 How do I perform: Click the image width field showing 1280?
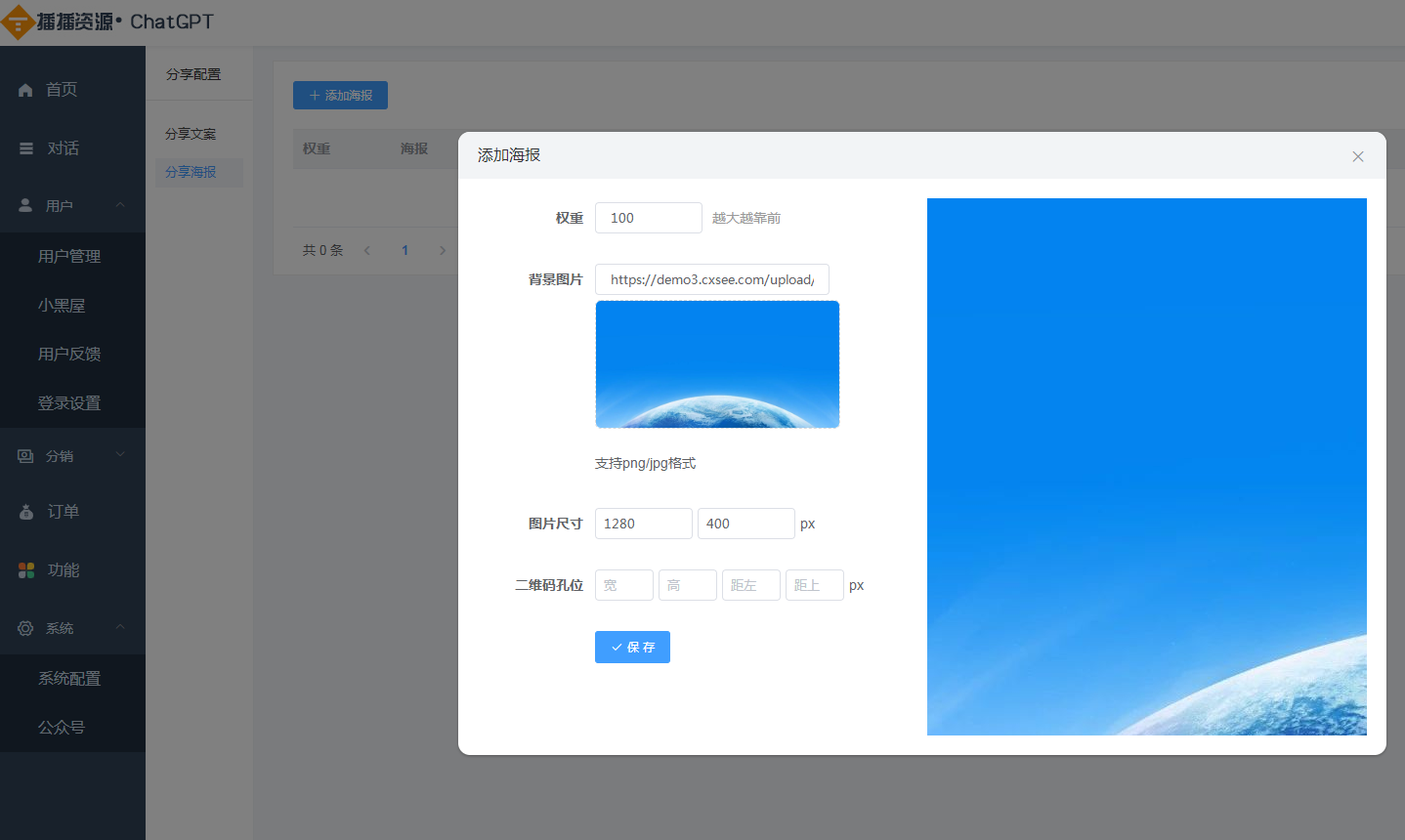(x=644, y=524)
